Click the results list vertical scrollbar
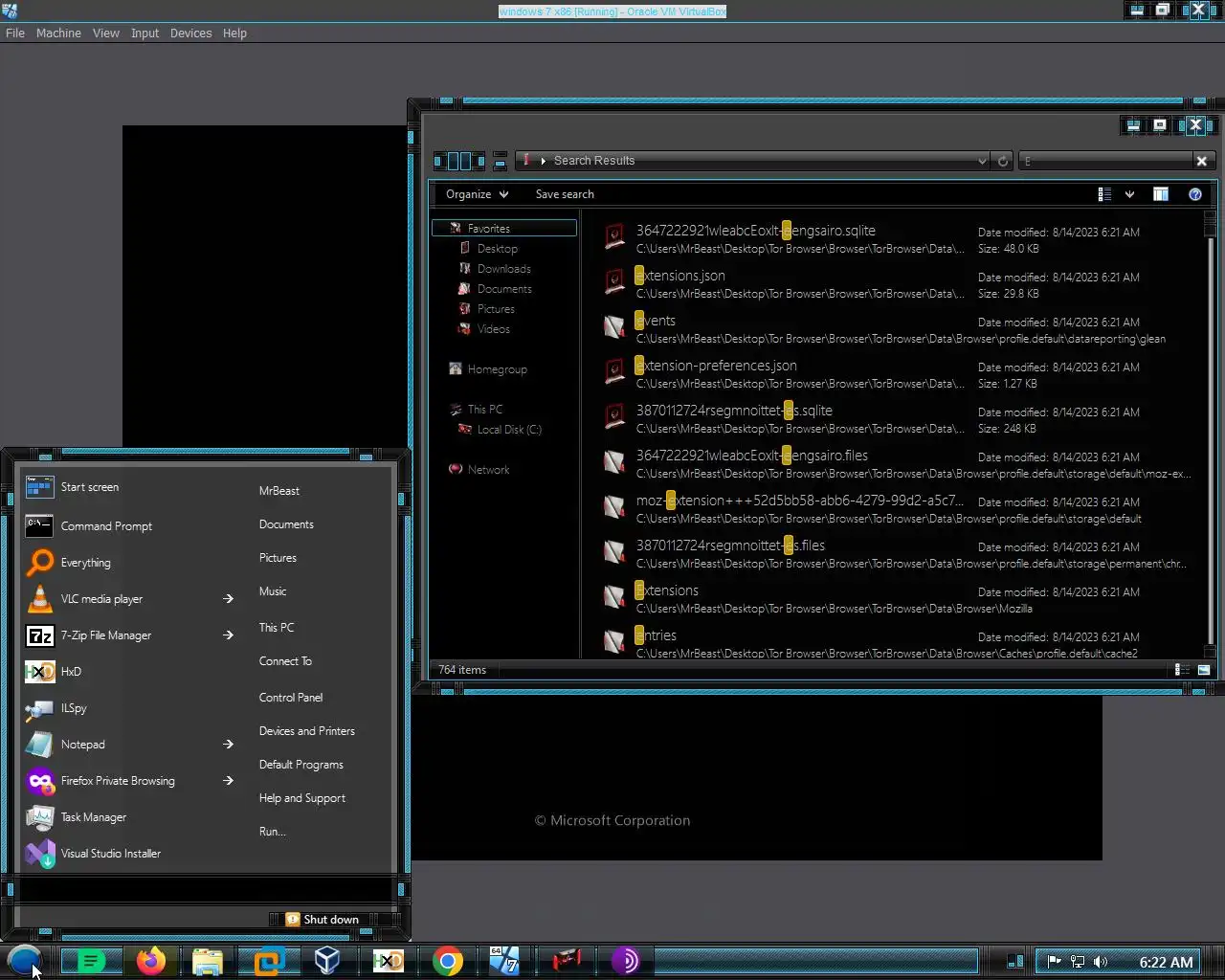This screenshot has height=980, width=1225. coord(1210,433)
